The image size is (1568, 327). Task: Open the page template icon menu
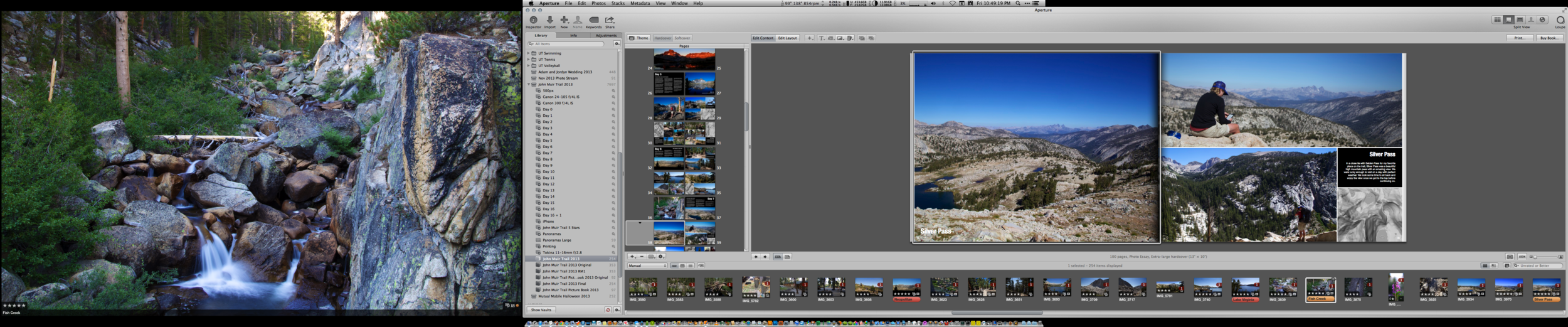850,38
